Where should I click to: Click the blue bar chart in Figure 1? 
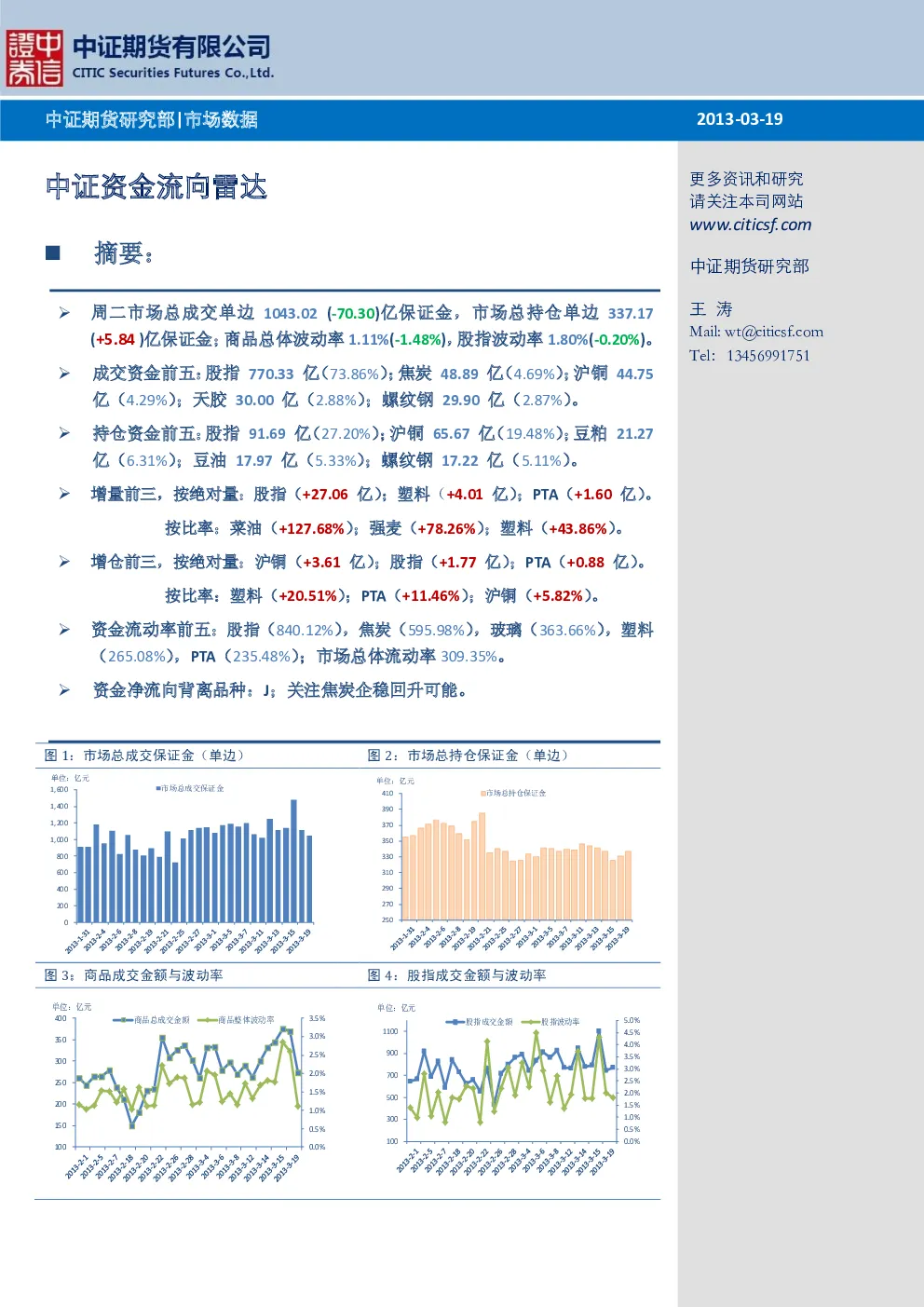pyautogui.click(x=194, y=862)
